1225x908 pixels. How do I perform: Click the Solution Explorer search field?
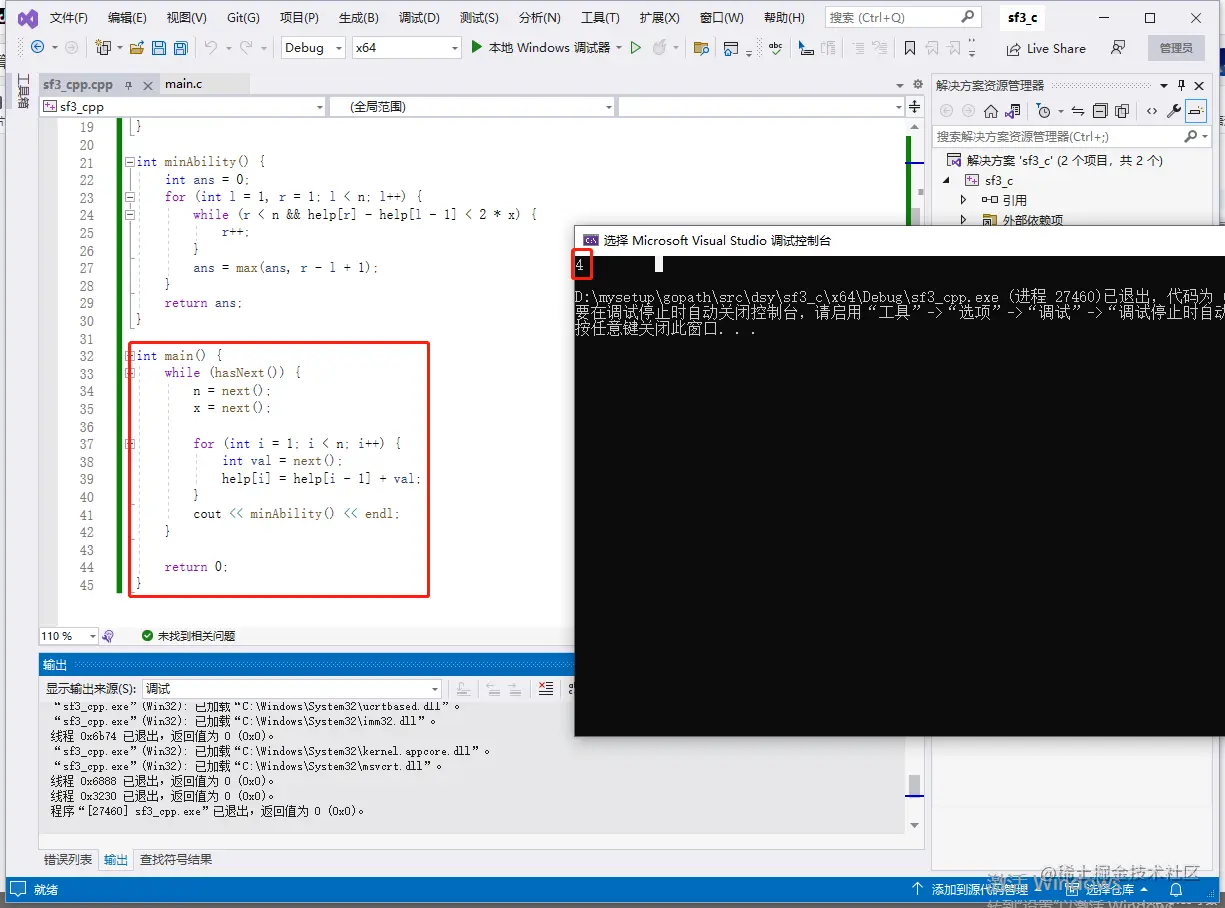[x=1071, y=137]
